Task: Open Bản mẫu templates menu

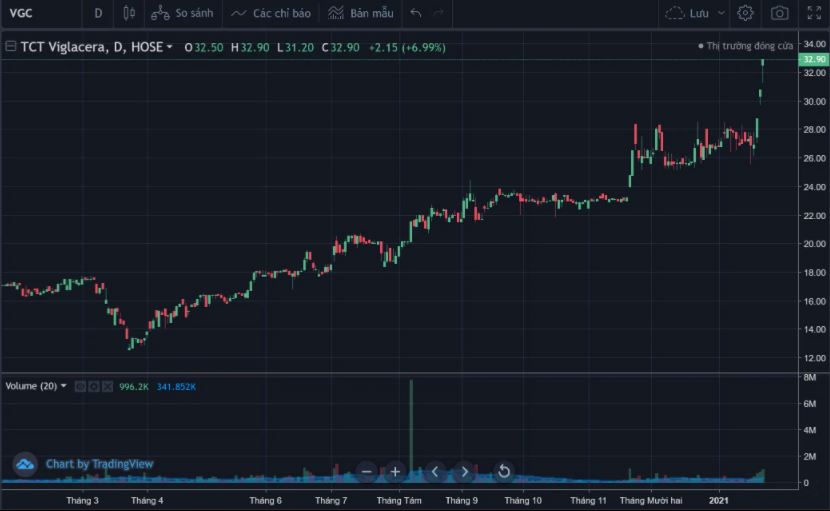Action: pos(361,13)
